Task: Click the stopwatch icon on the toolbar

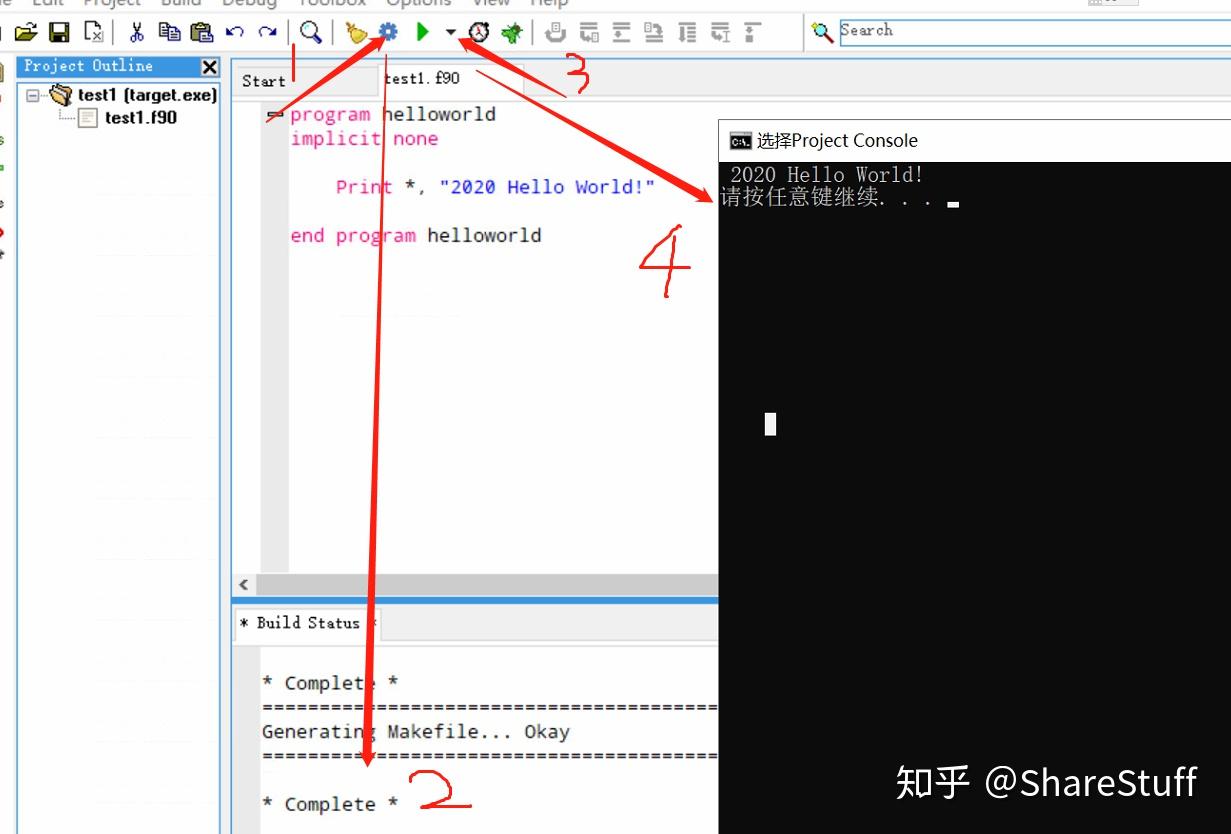Action: point(480,31)
